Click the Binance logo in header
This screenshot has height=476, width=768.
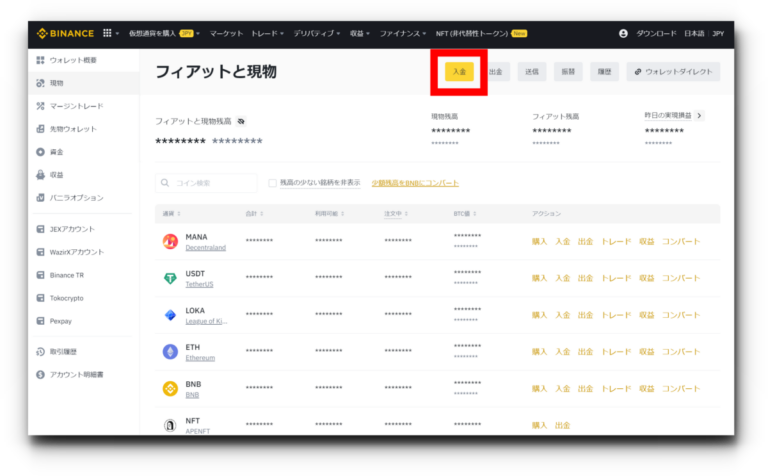(x=65, y=33)
